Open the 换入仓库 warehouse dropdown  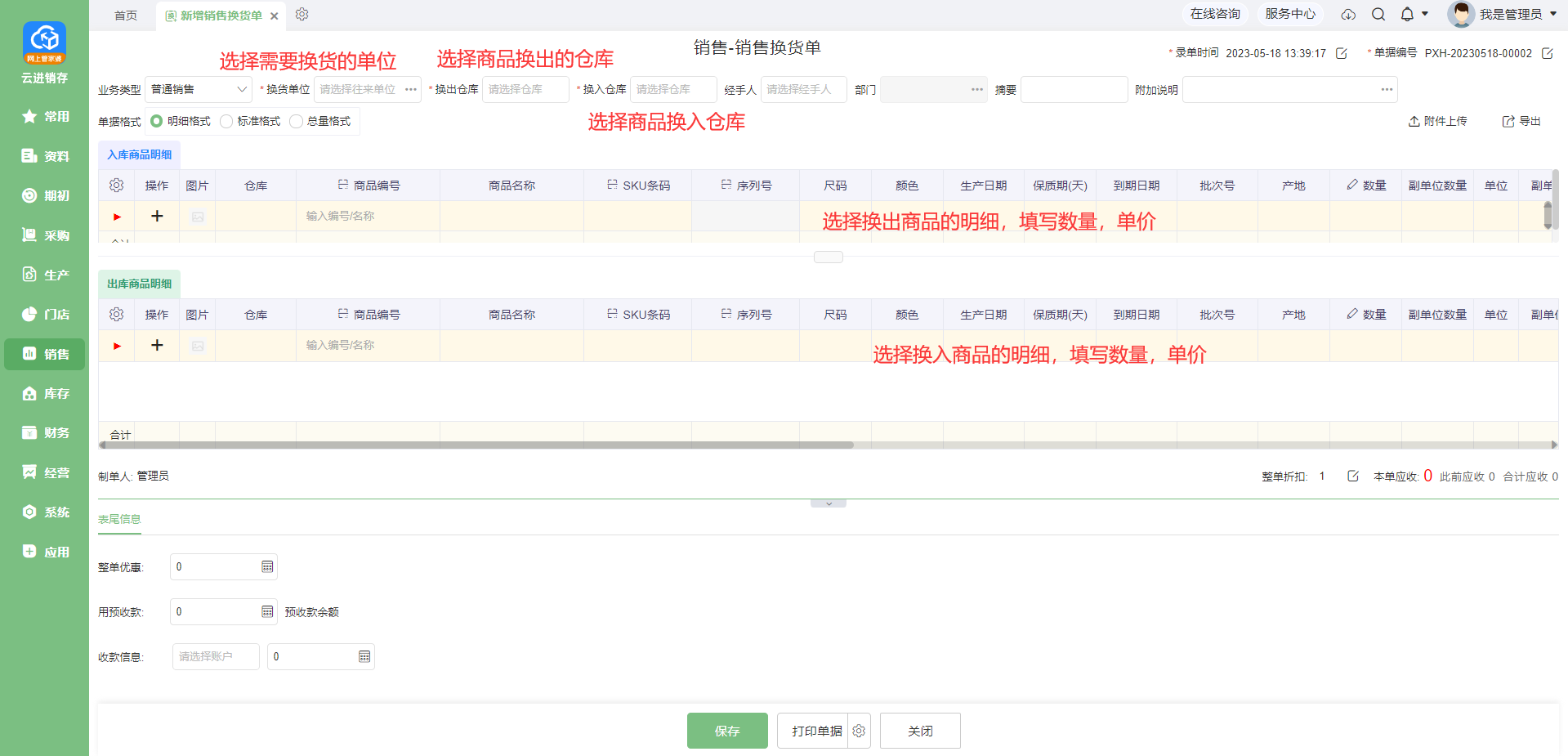[673, 89]
